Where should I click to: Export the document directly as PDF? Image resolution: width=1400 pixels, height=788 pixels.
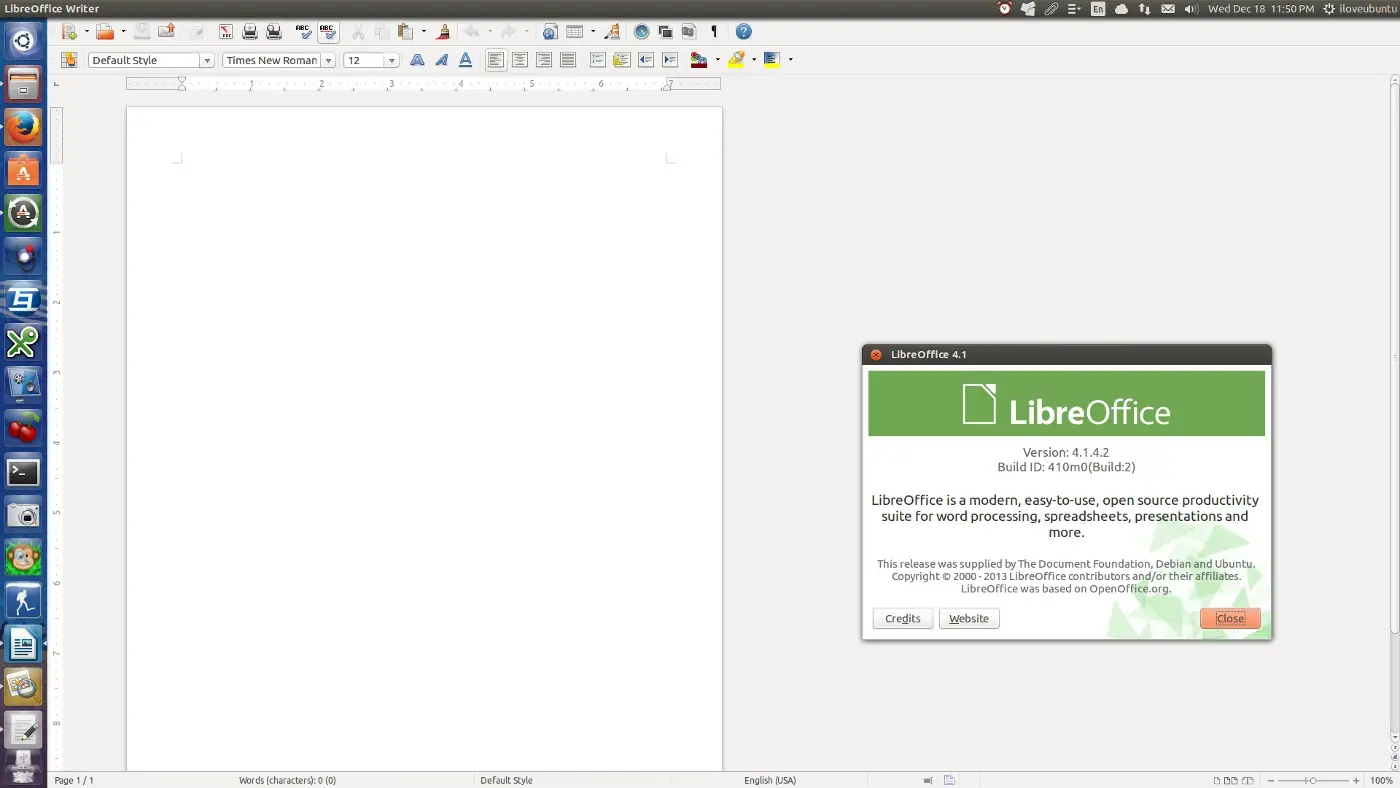[x=225, y=32]
